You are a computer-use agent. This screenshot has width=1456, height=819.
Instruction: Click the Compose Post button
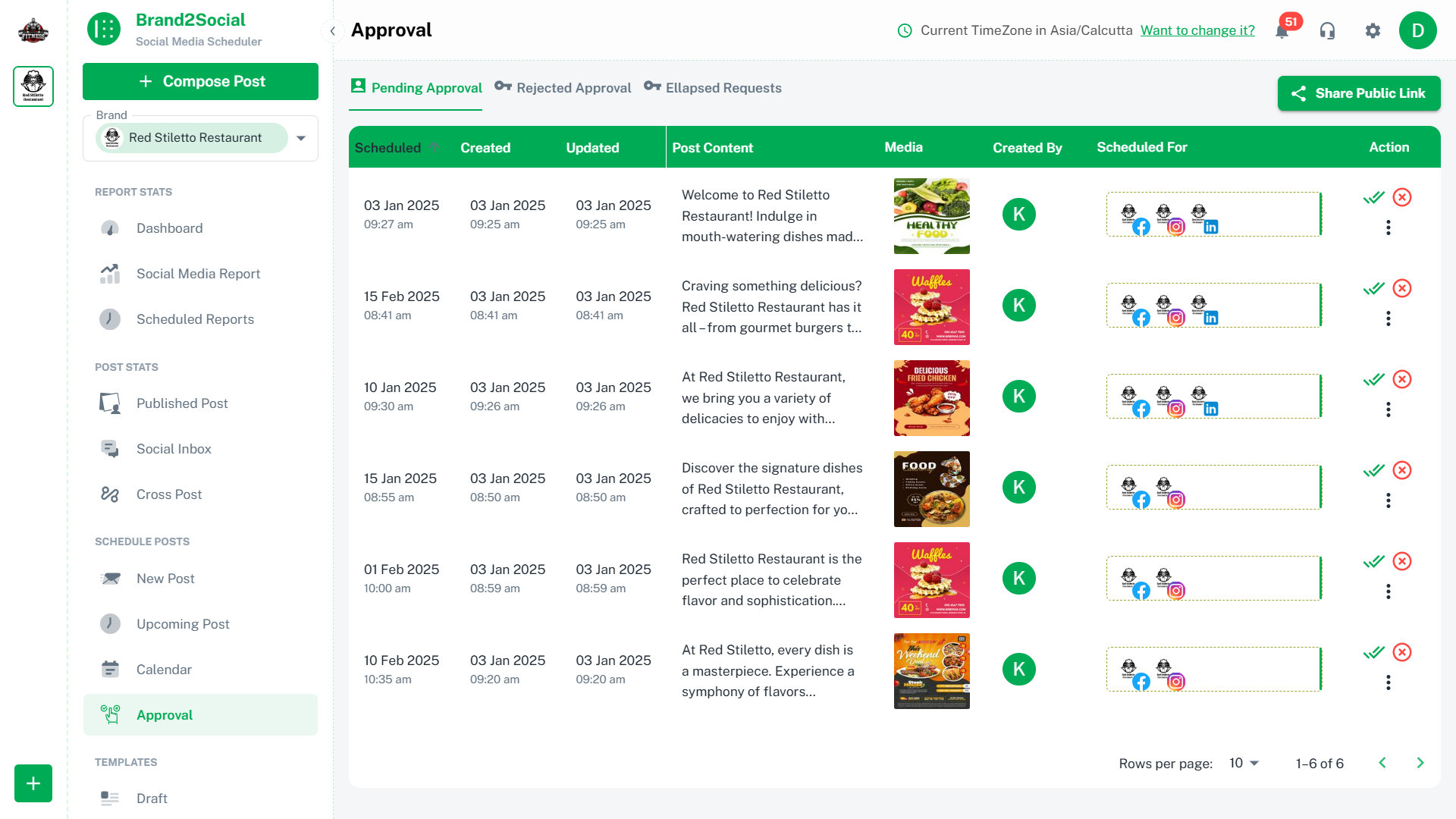(x=200, y=81)
